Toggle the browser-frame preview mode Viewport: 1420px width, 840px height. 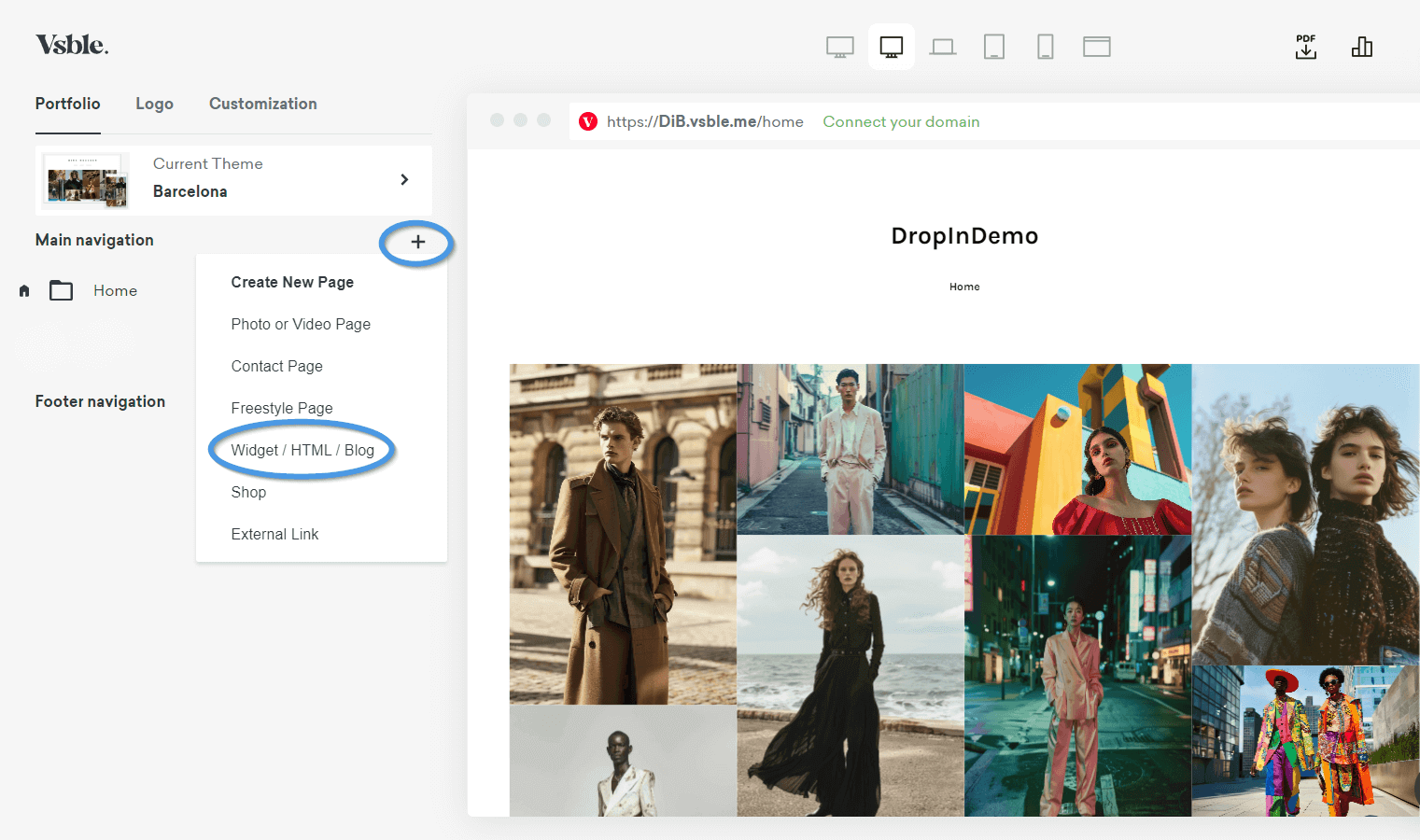click(1096, 46)
